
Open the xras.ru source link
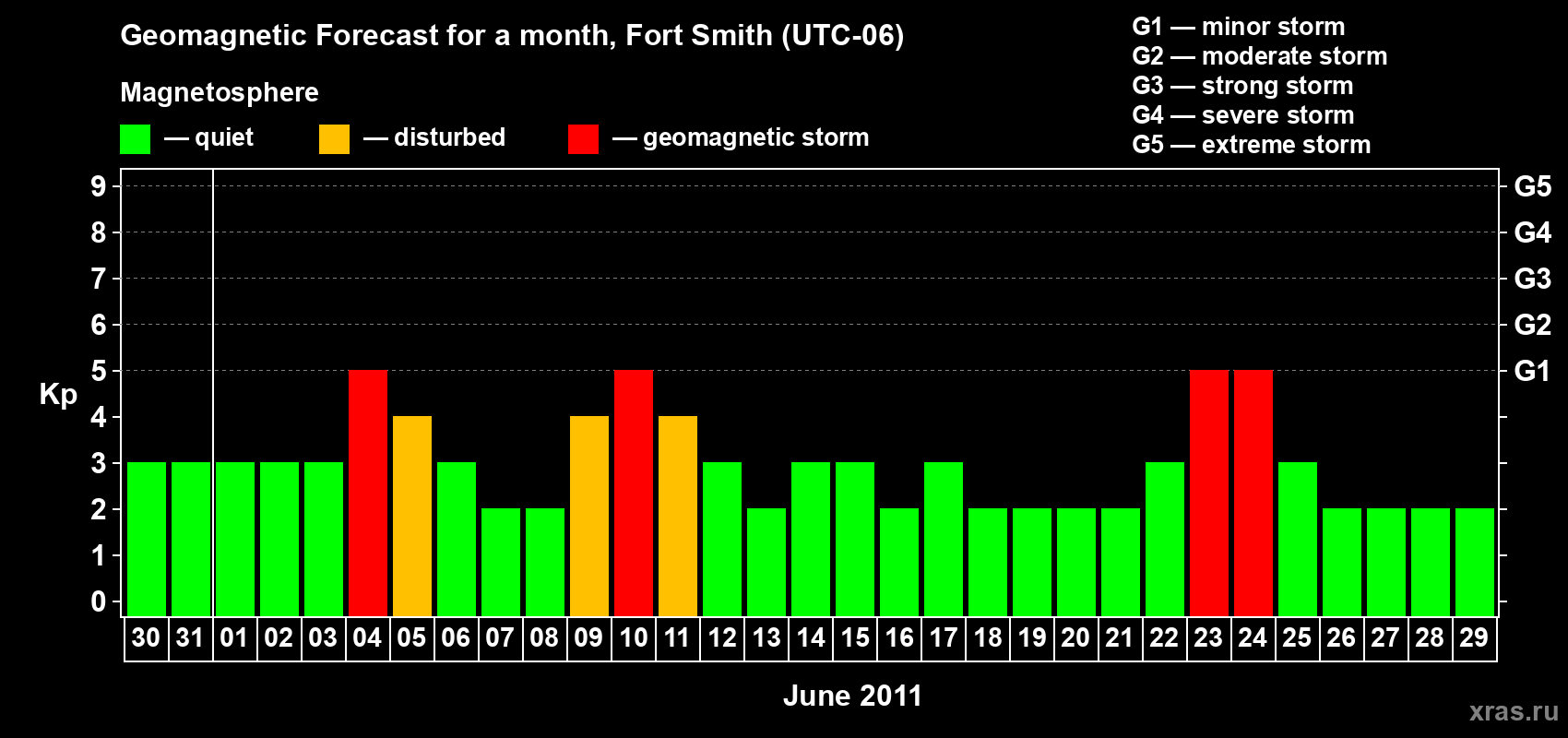[x=1514, y=711]
